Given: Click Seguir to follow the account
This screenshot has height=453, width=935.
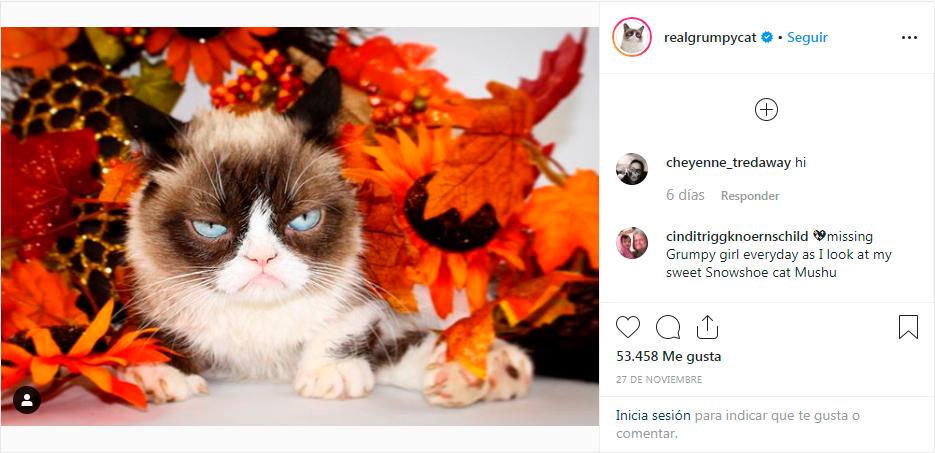Looking at the screenshot, I should coord(807,38).
